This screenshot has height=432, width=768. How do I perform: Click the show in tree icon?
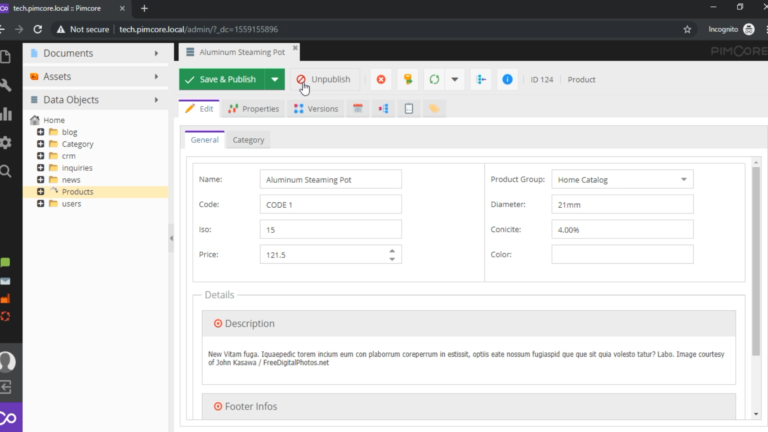pyautogui.click(x=481, y=79)
